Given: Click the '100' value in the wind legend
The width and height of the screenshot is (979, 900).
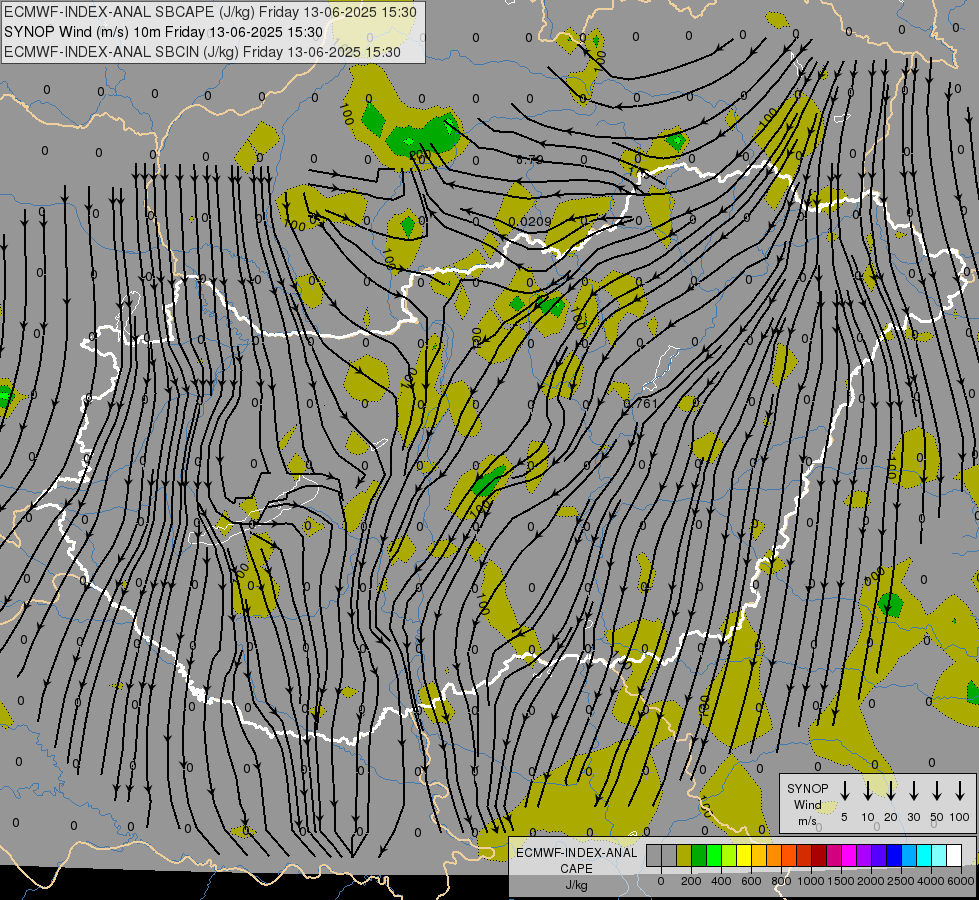Looking at the screenshot, I should 960,817.
